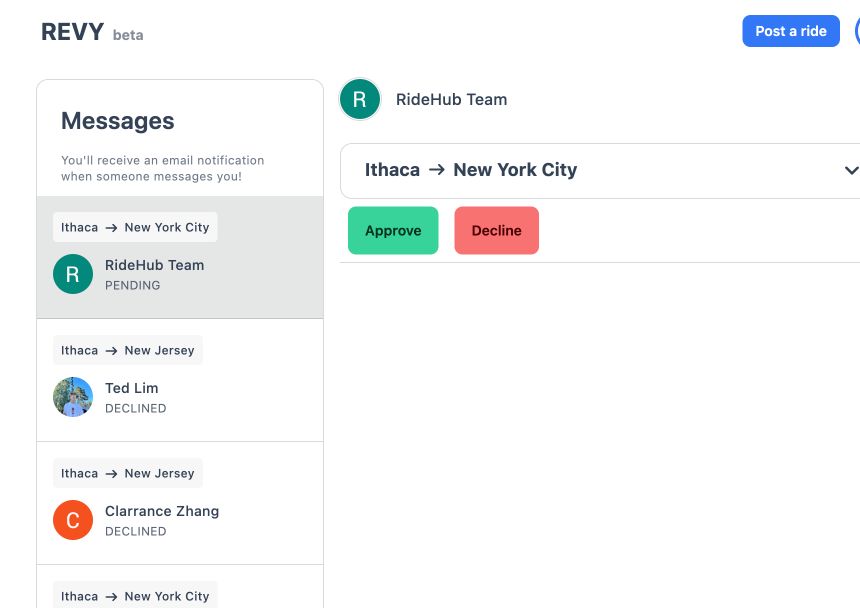This screenshot has width=860, height=608.
Task: Decline the RideHub Team ride request
Action: coord(496,230)
